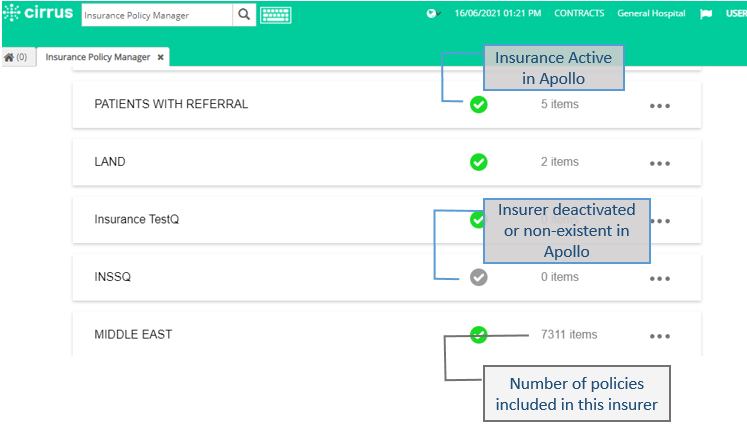
Task: Click the date and time display
Action: [497, 13]
